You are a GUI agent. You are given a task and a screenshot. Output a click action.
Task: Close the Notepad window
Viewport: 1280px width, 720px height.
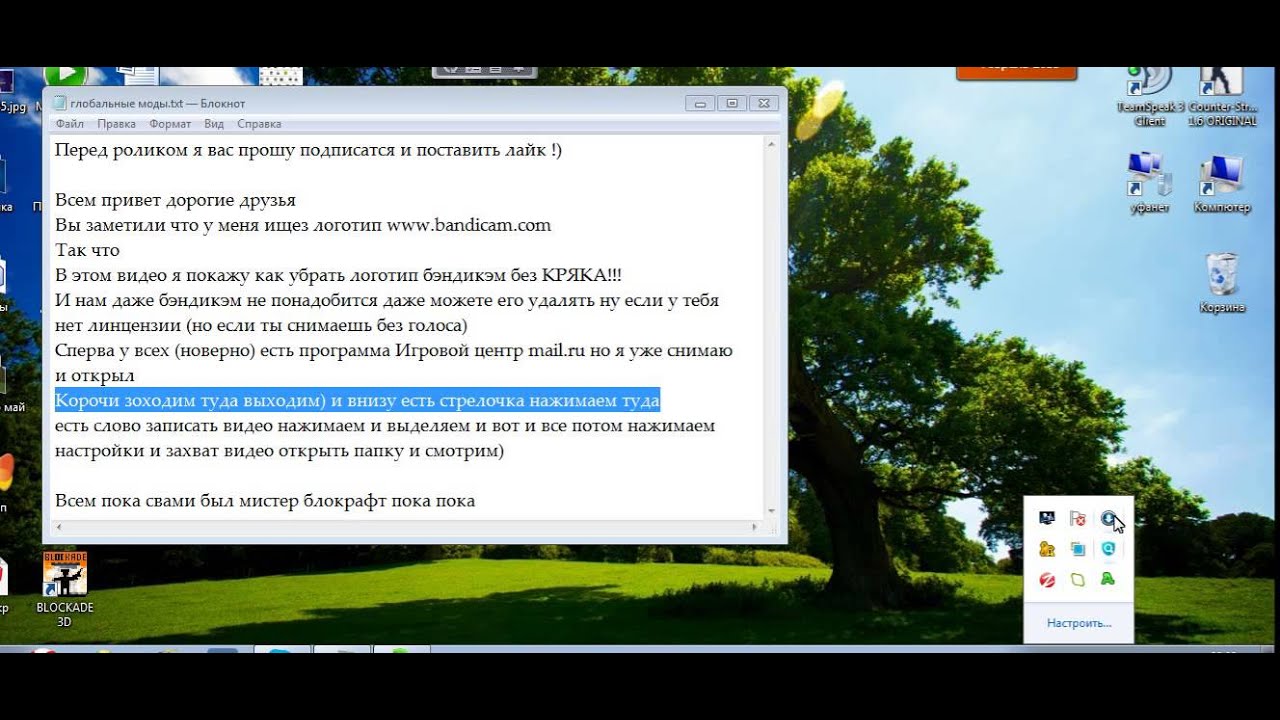coord(764,103)
